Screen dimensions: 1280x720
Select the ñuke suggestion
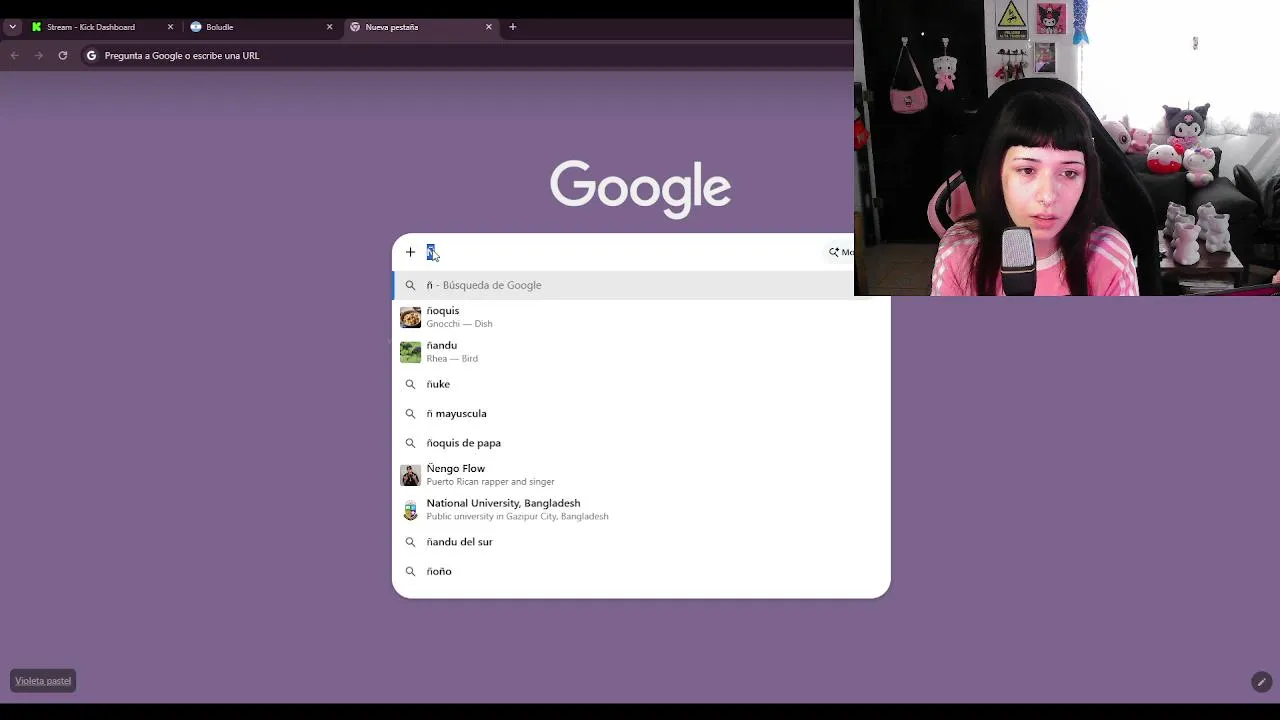[641, 384]
